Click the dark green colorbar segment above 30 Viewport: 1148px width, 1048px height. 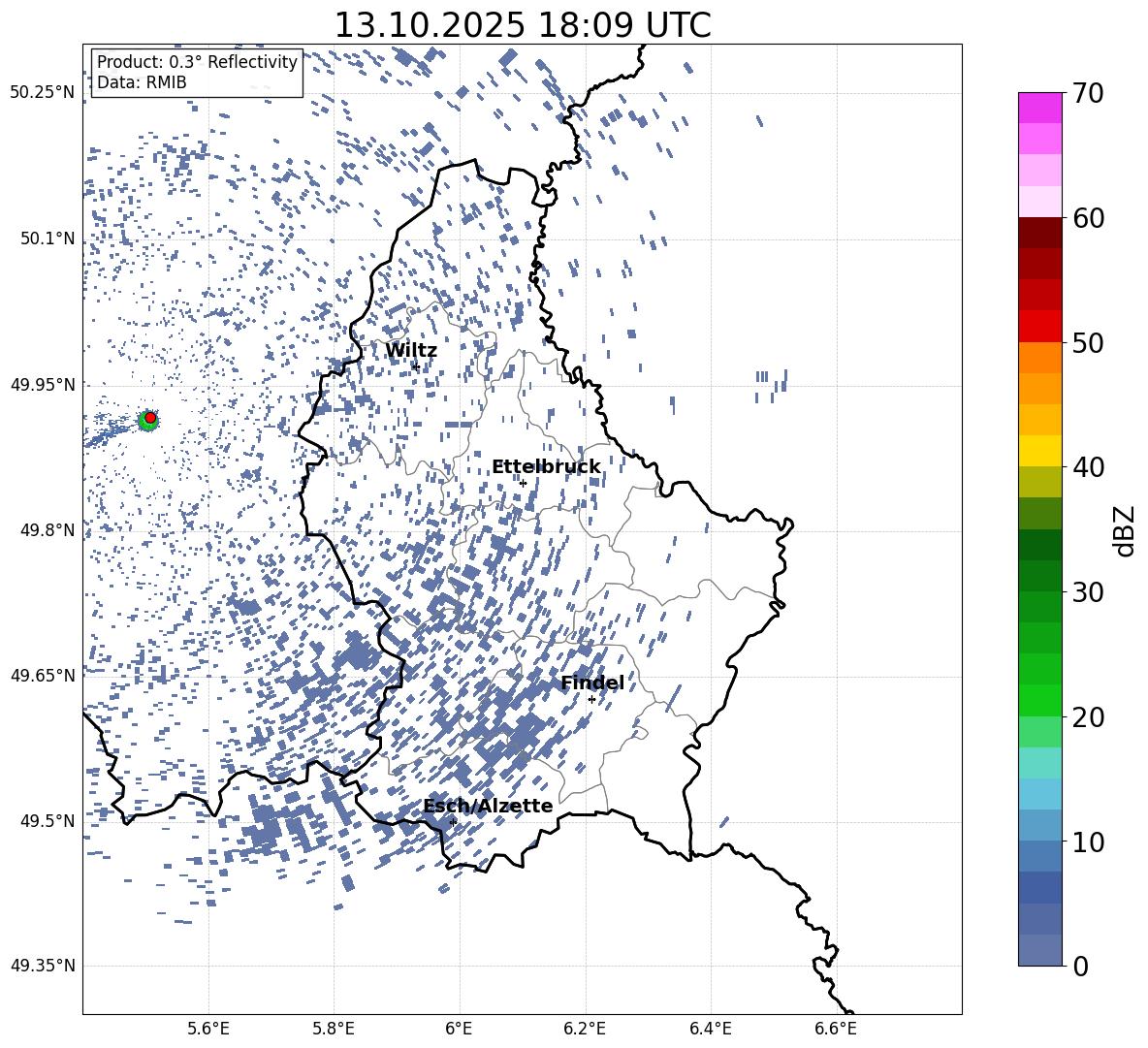coord(1039,575)
